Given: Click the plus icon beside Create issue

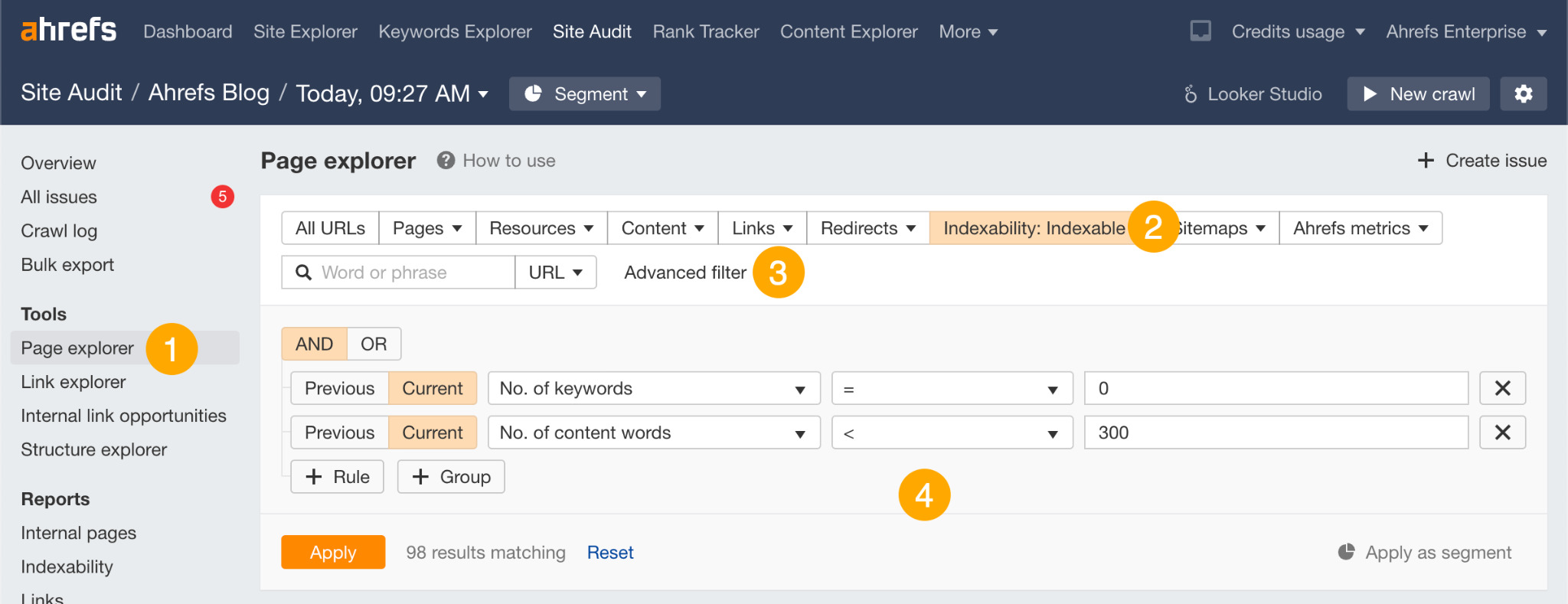Looking at the screenshot, I should pos(1426,160).
